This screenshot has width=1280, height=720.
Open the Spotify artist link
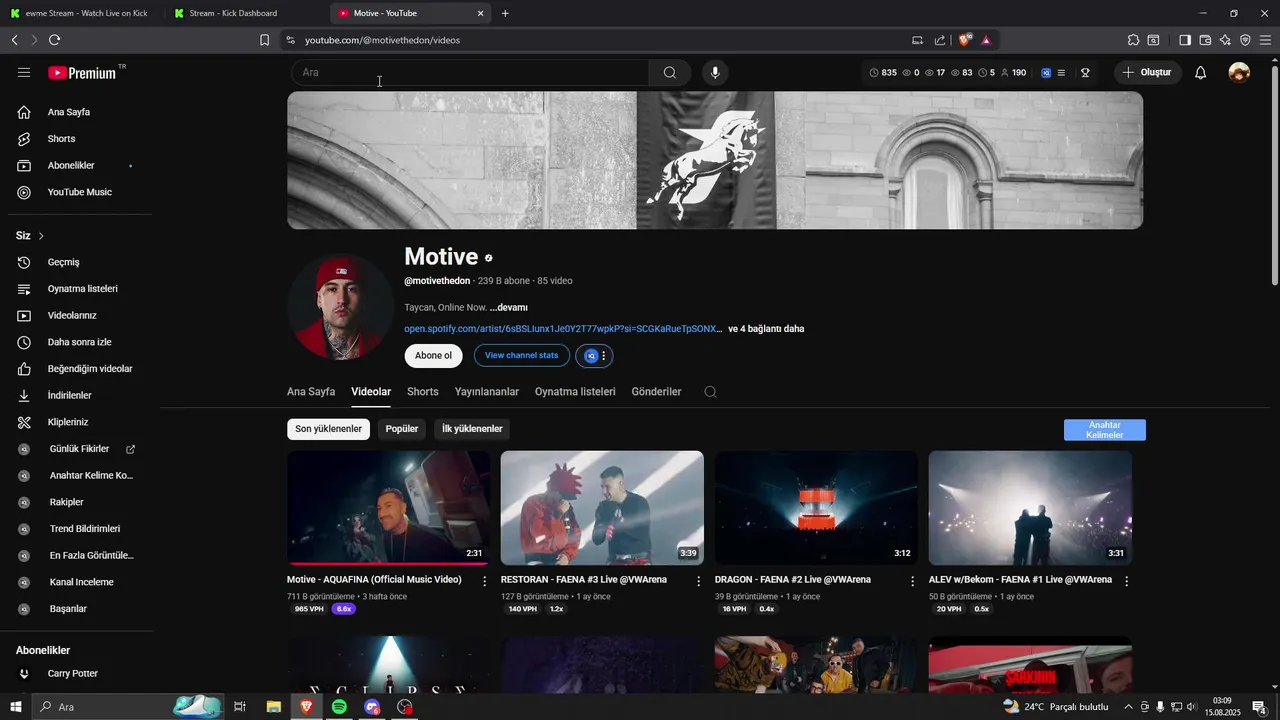(x=563, y=329)
